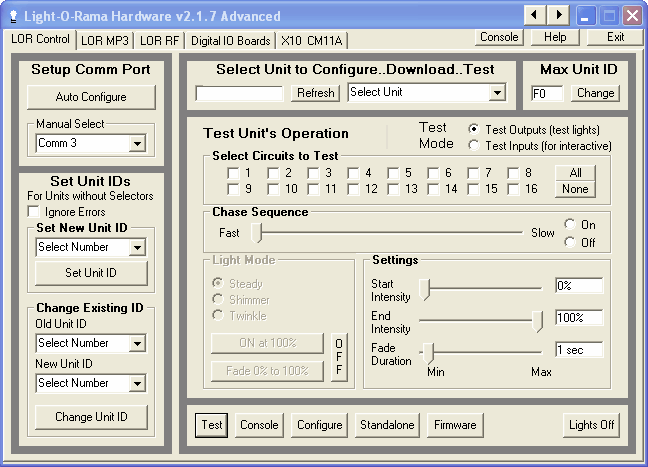Image resolution: width=648 pixels, height=467 pixels.
Task: Click the Configure button
Action: (319, 425)
